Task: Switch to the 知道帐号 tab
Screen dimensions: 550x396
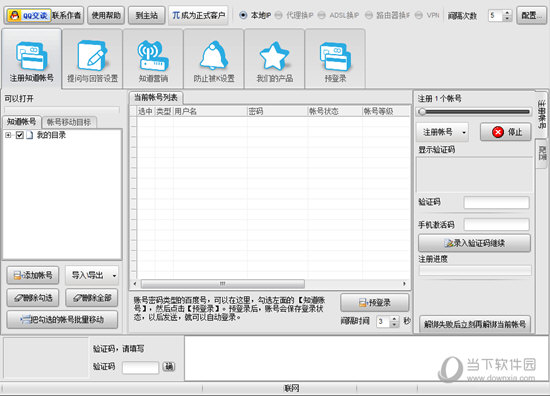Action: click(22, 122)
